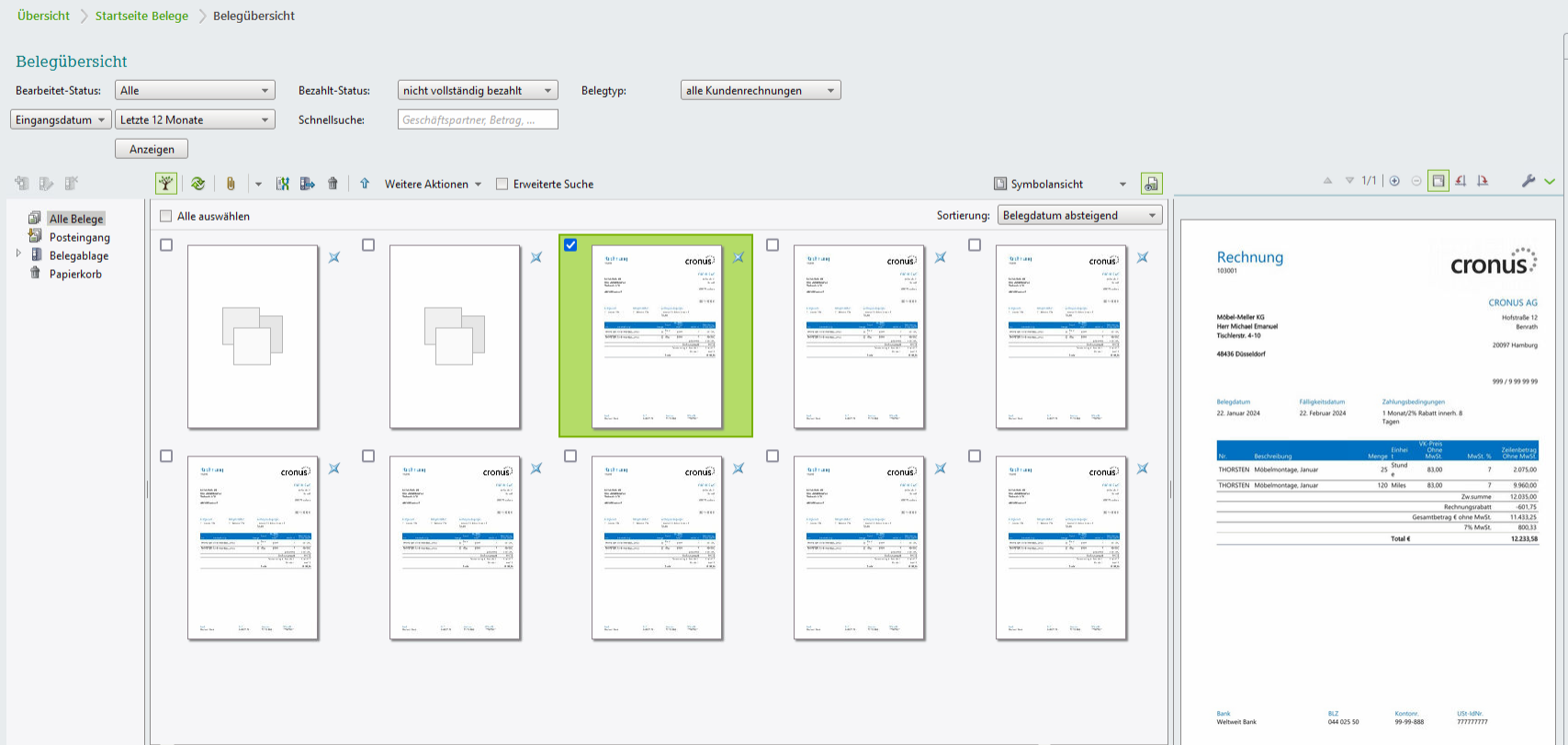Rotate the preview page to the left
This screenshot has width=1568, height=745.
[x=1461, y=181]
